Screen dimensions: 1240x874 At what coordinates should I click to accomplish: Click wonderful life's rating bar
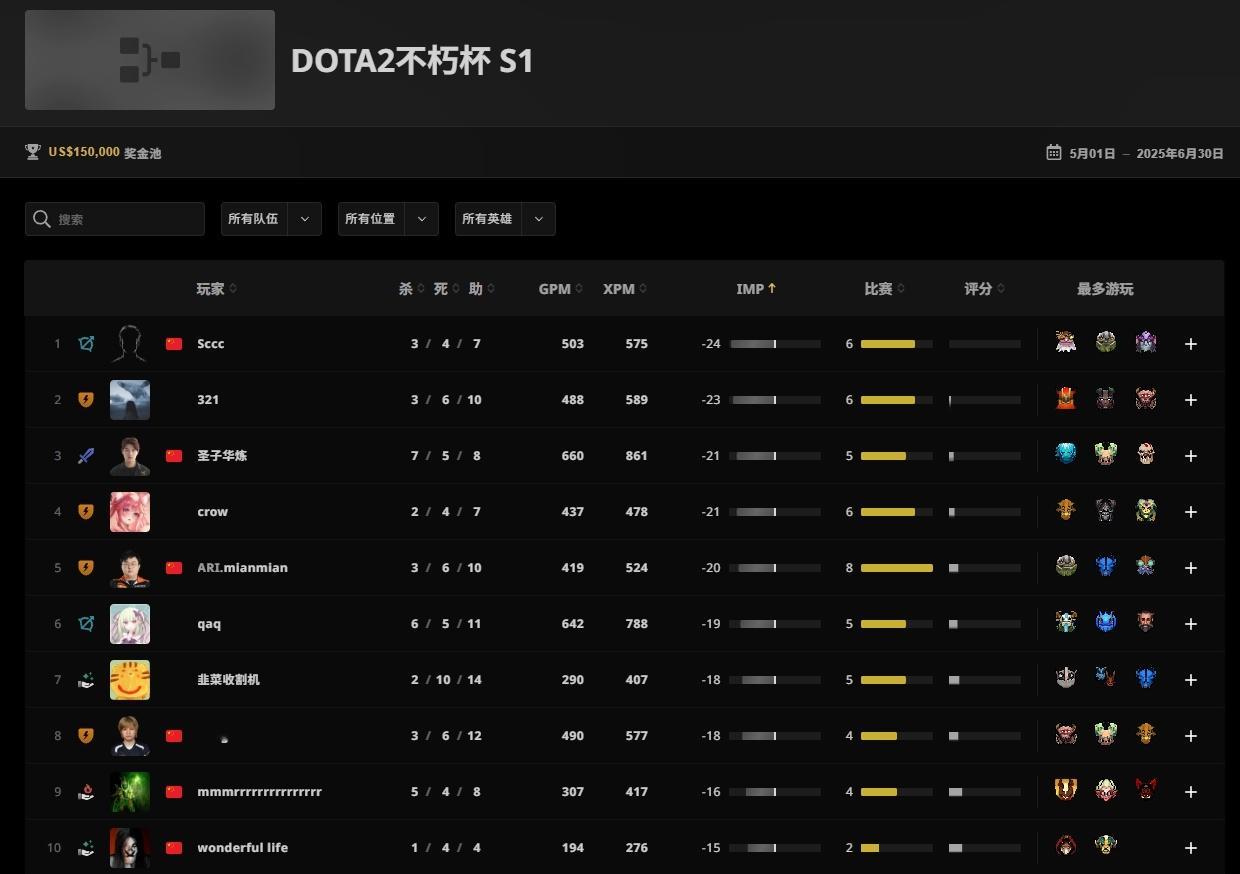click(985, 847)
